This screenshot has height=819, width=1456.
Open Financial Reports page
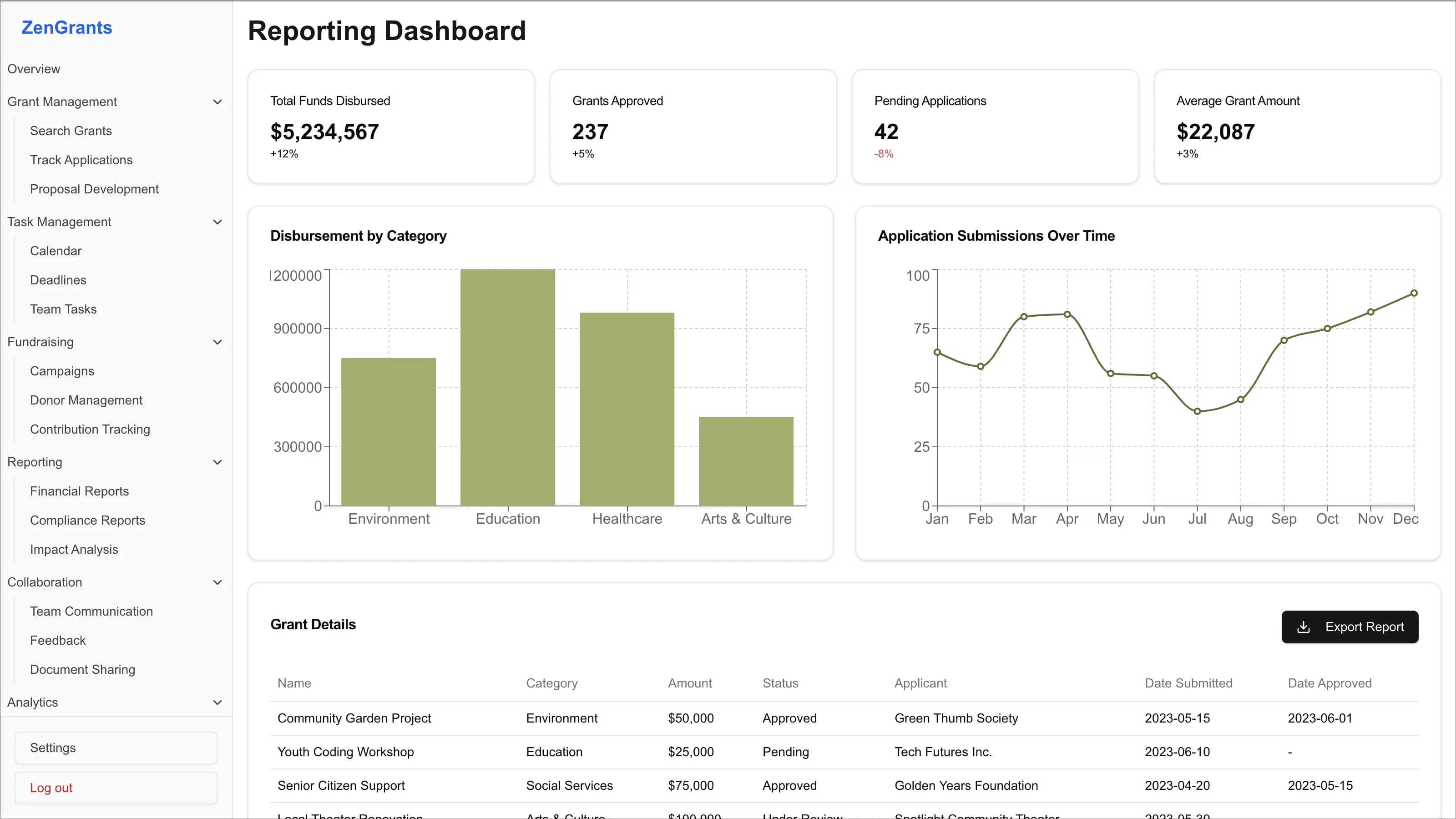tap(79, 491)
